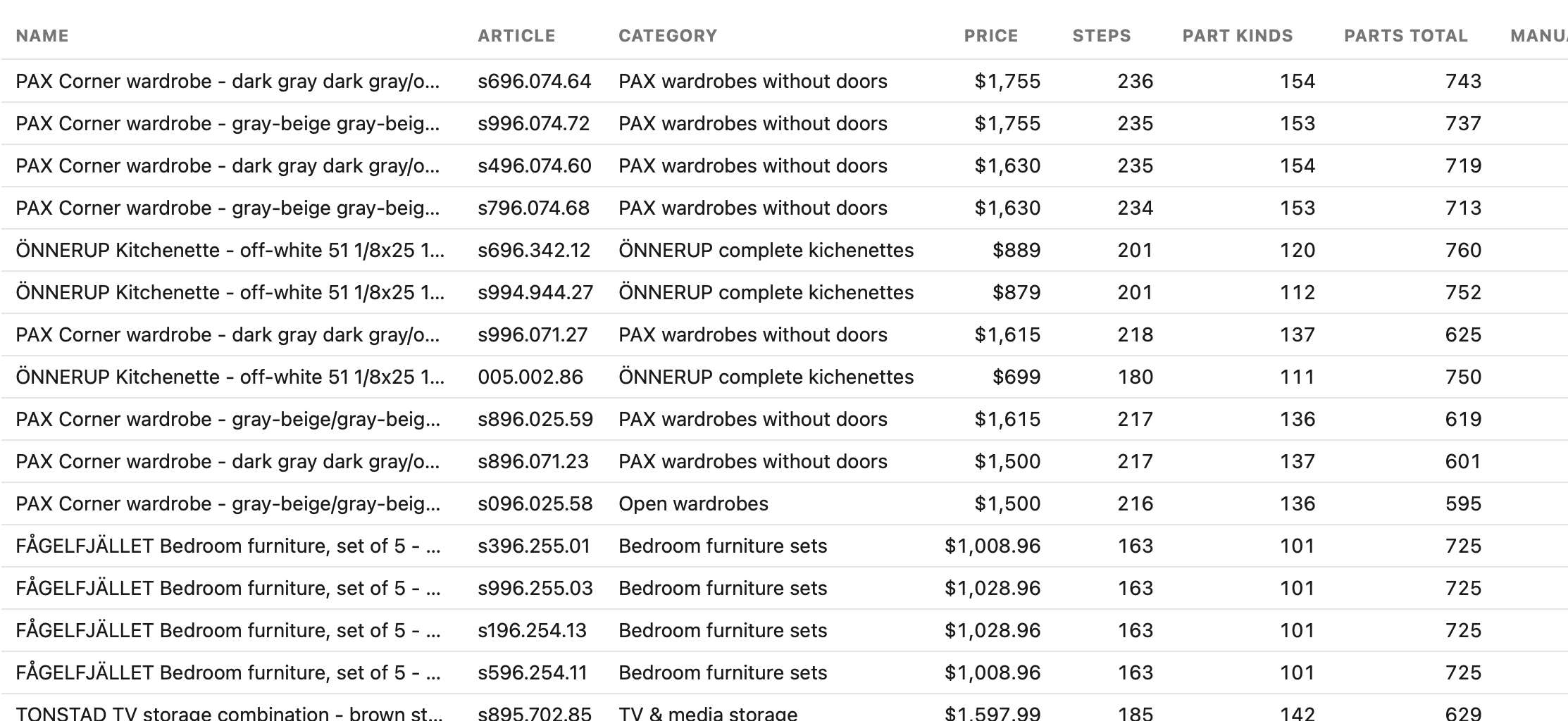This screenshot has height=721, width=1568.
Task: Click the 760 parts total value
Action: (1464, 251)
